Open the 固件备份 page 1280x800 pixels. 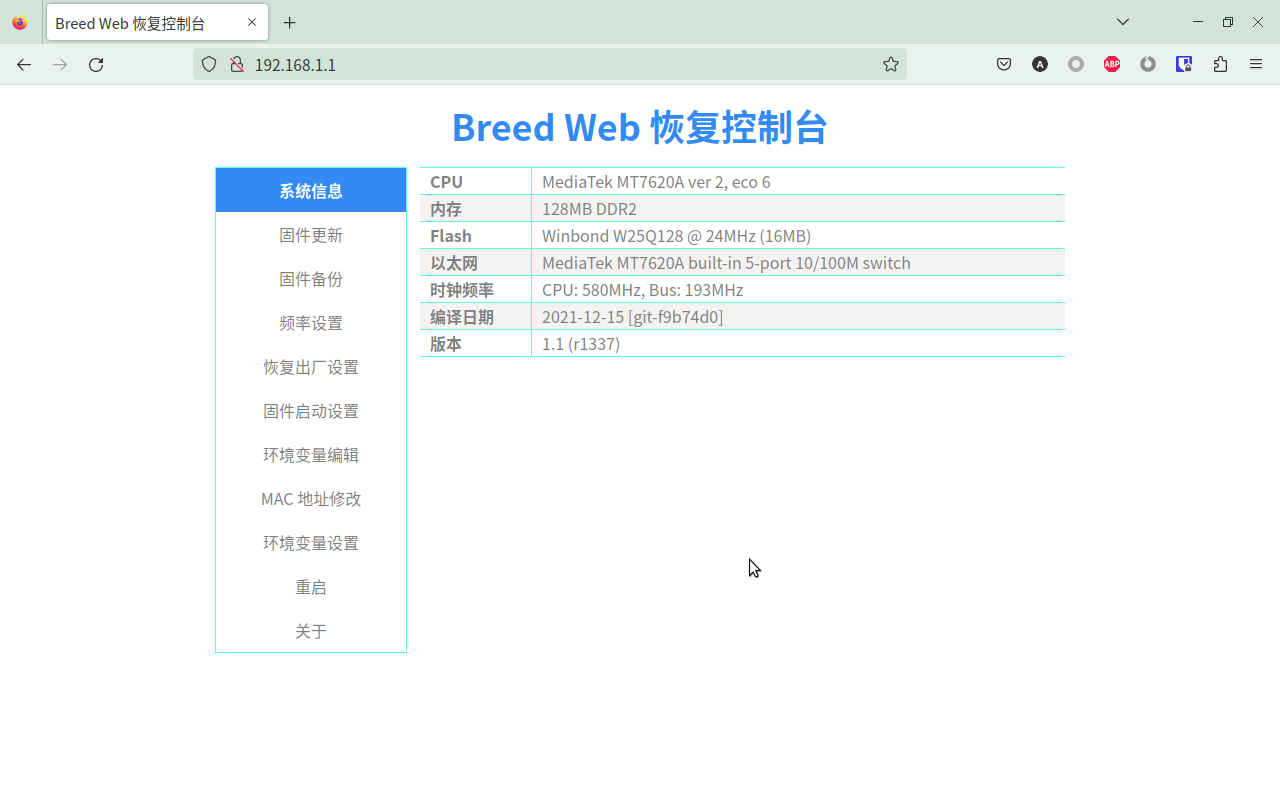pyautogui.click(x=311, y=279)
